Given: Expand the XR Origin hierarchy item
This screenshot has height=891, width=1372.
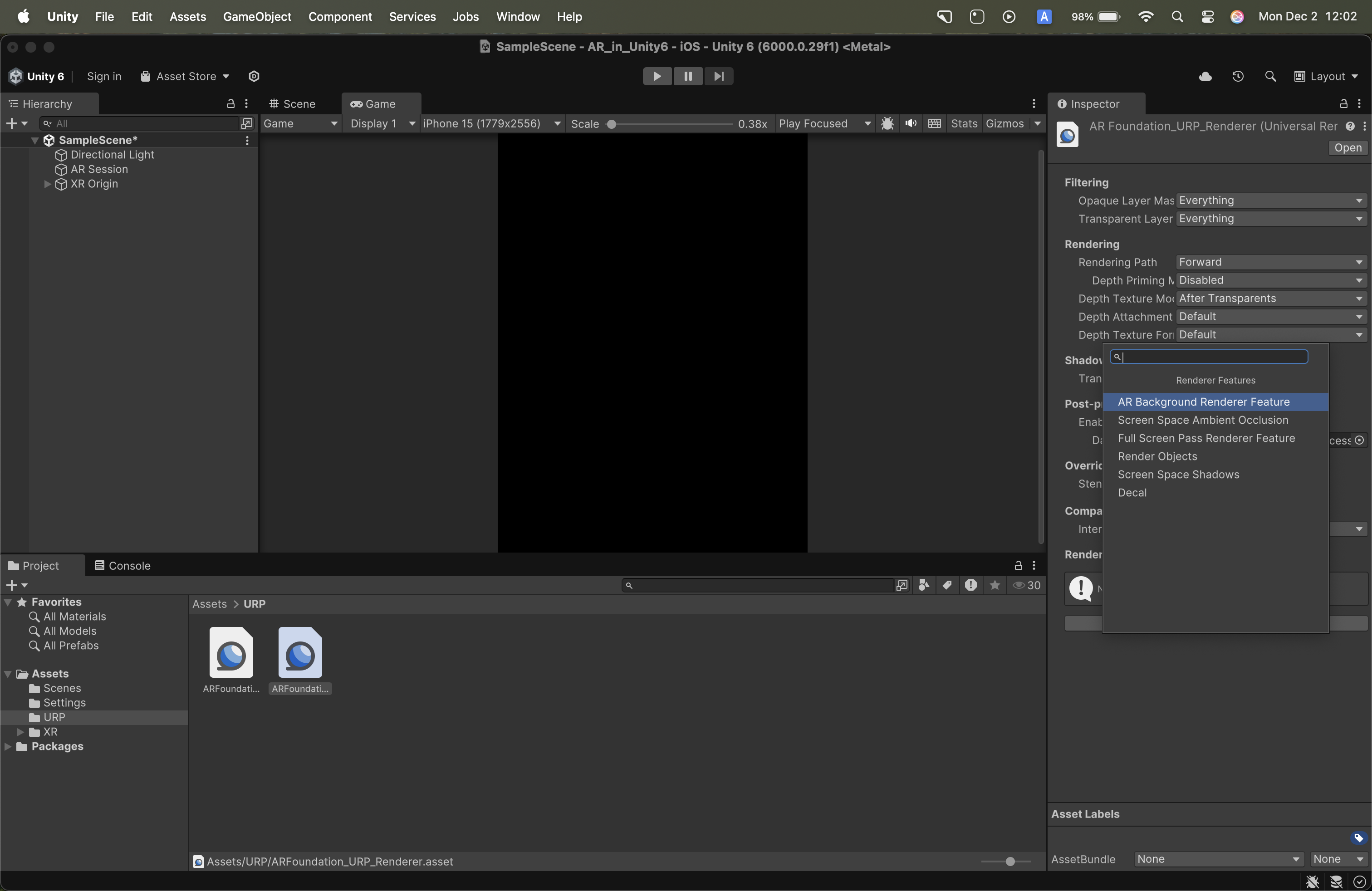Looking at the screenshot, I should pos(48,184).
